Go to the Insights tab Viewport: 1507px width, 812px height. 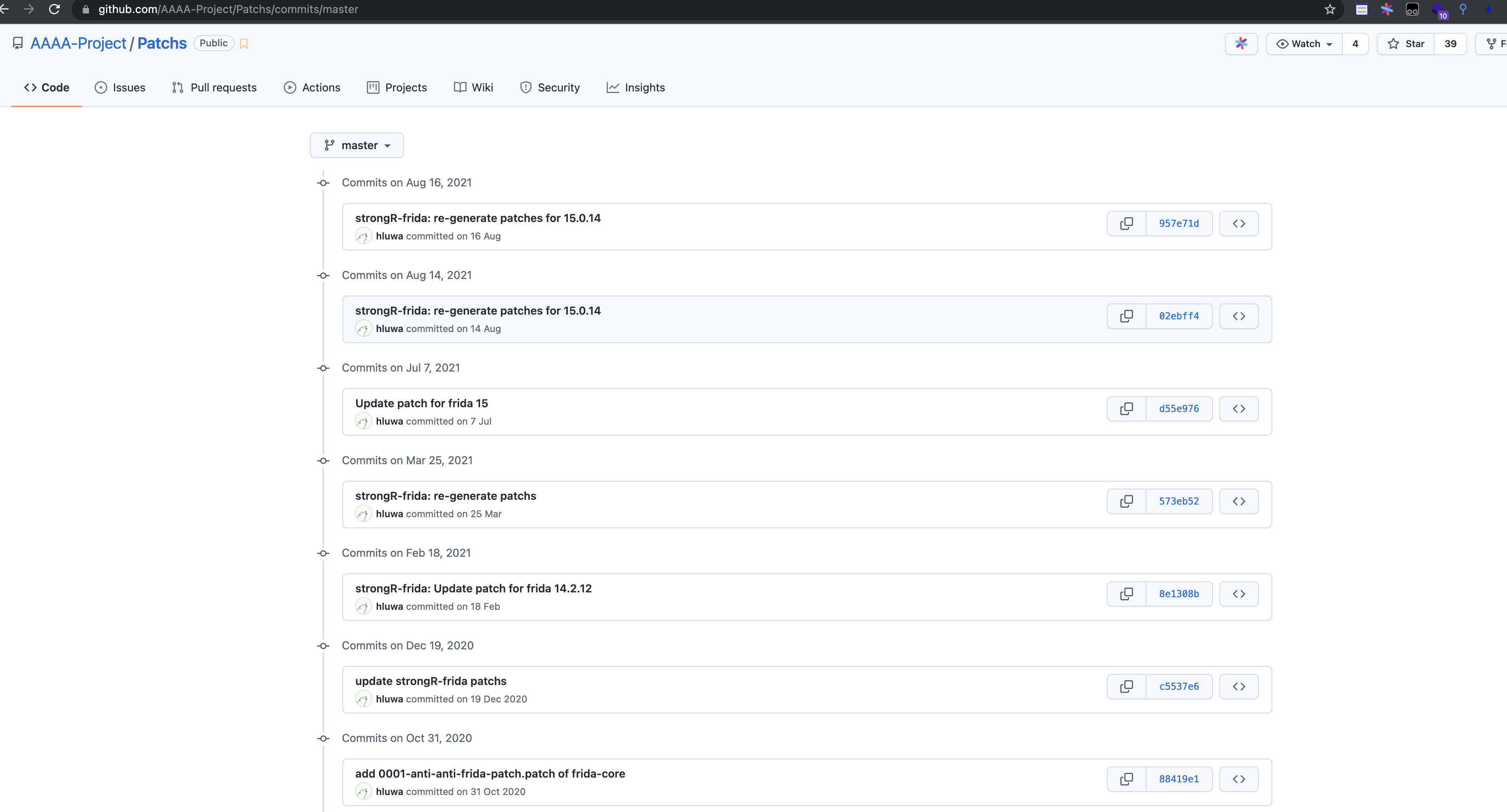(636, 88)
